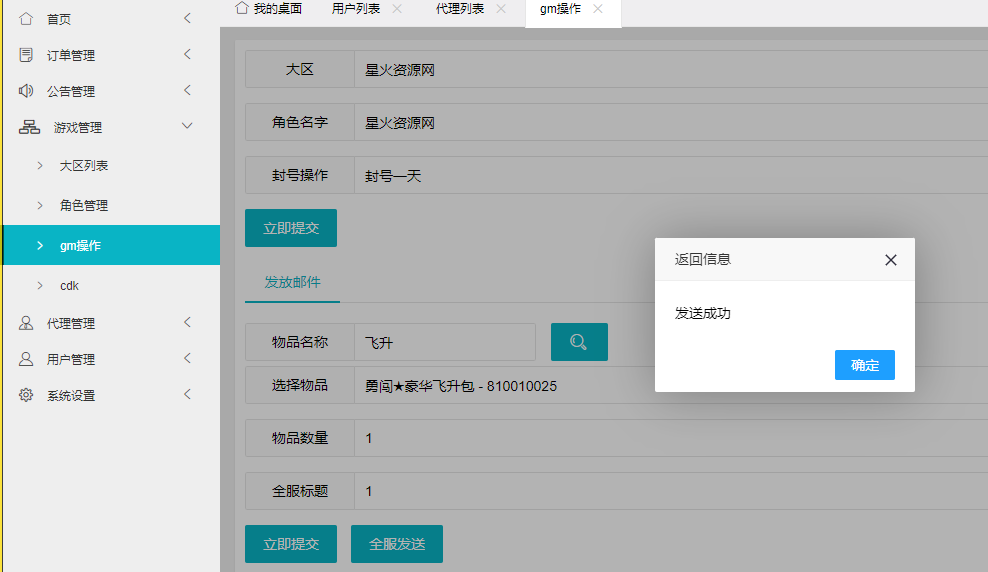Image resolution: width=988 pixels, height=572 pixels.
Task: Select gm操作 sidebar item
Action: click(112, 245)
